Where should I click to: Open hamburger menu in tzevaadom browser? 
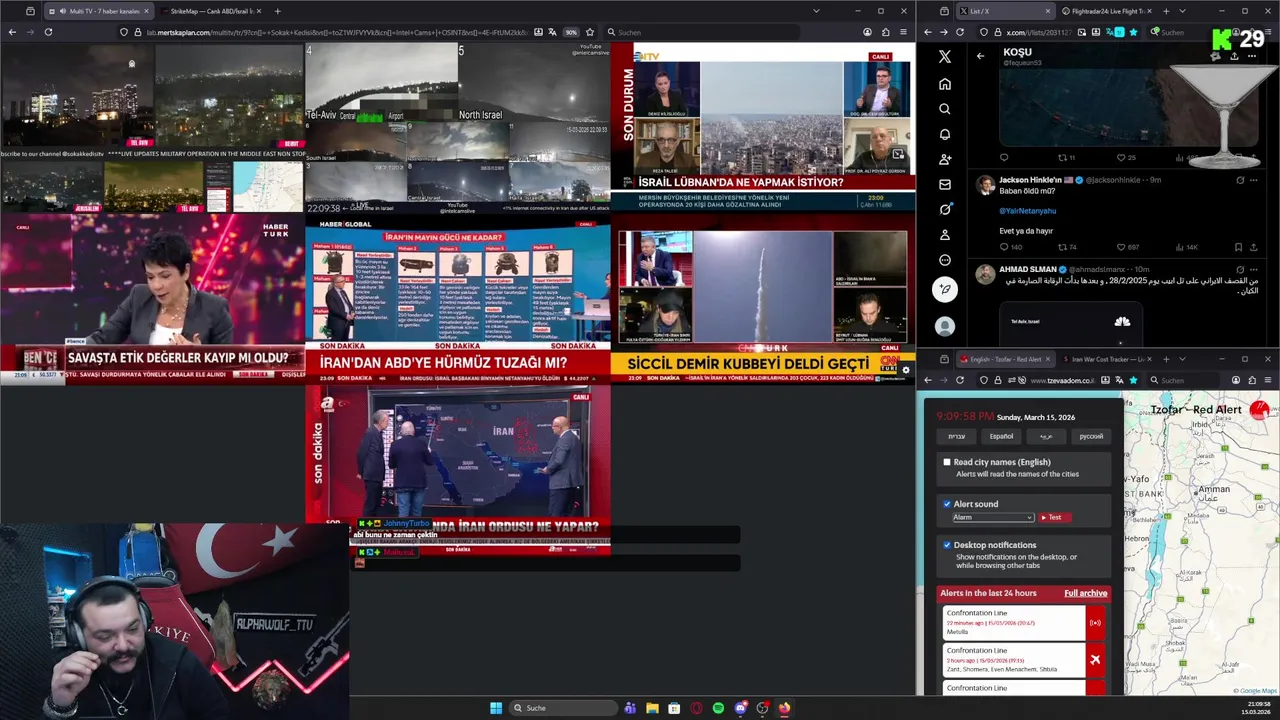click(1268, 380)
